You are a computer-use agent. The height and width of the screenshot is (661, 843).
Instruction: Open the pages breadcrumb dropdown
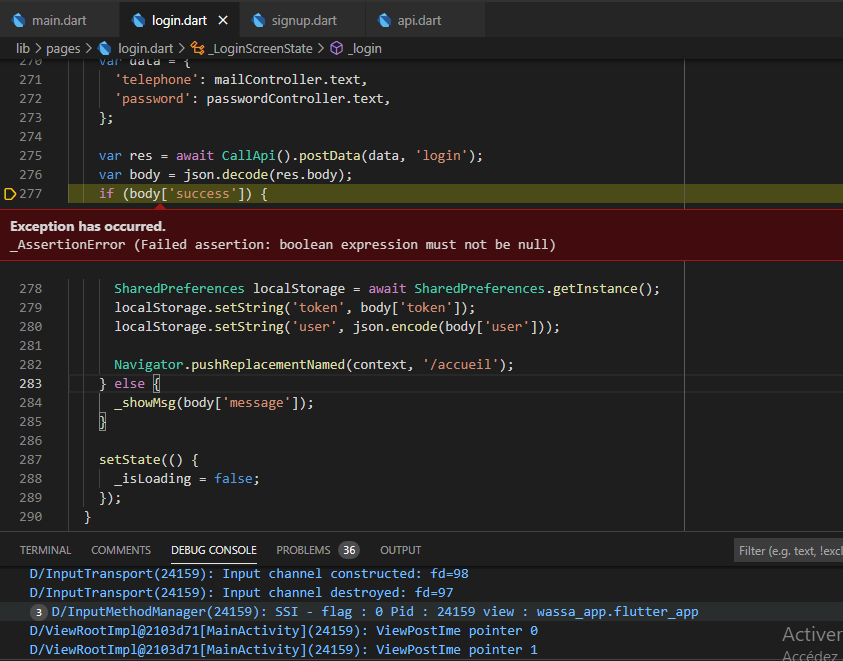point(63,47)
